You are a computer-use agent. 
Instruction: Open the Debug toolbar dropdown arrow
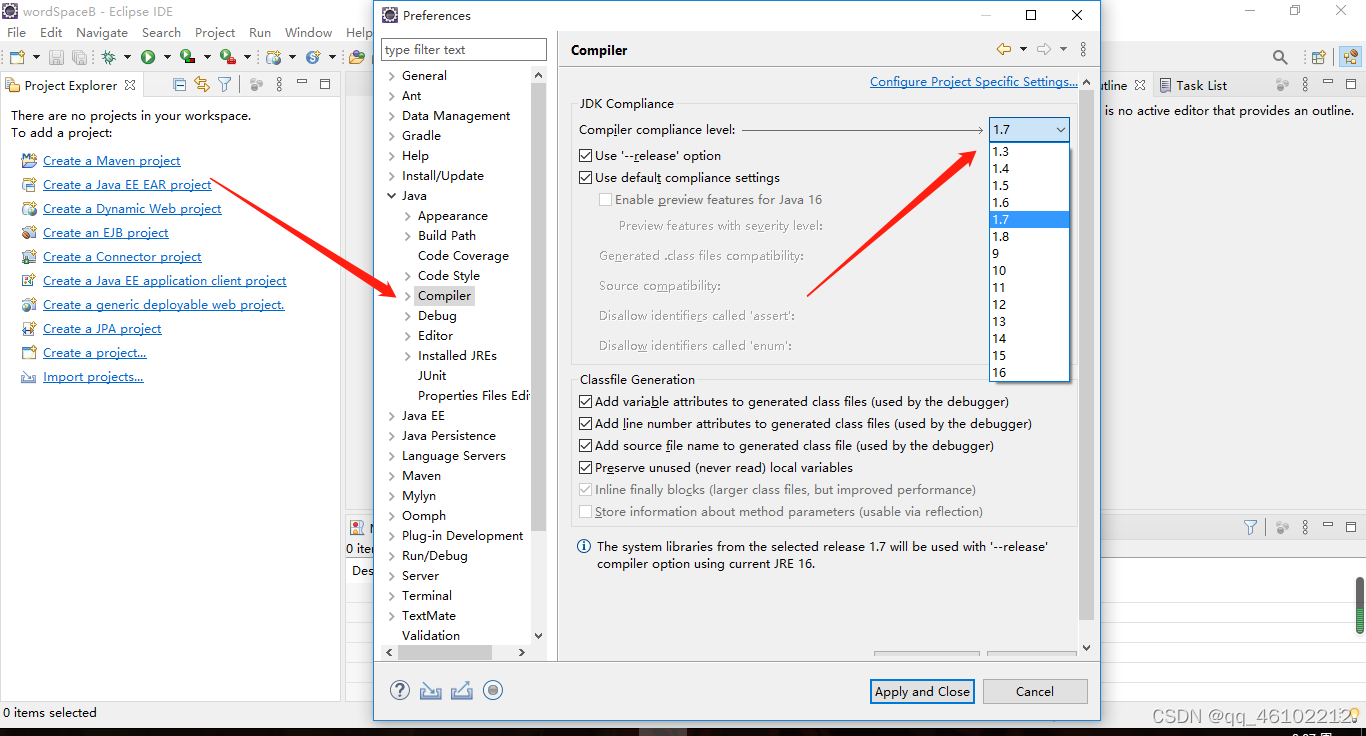click(127, 57)
